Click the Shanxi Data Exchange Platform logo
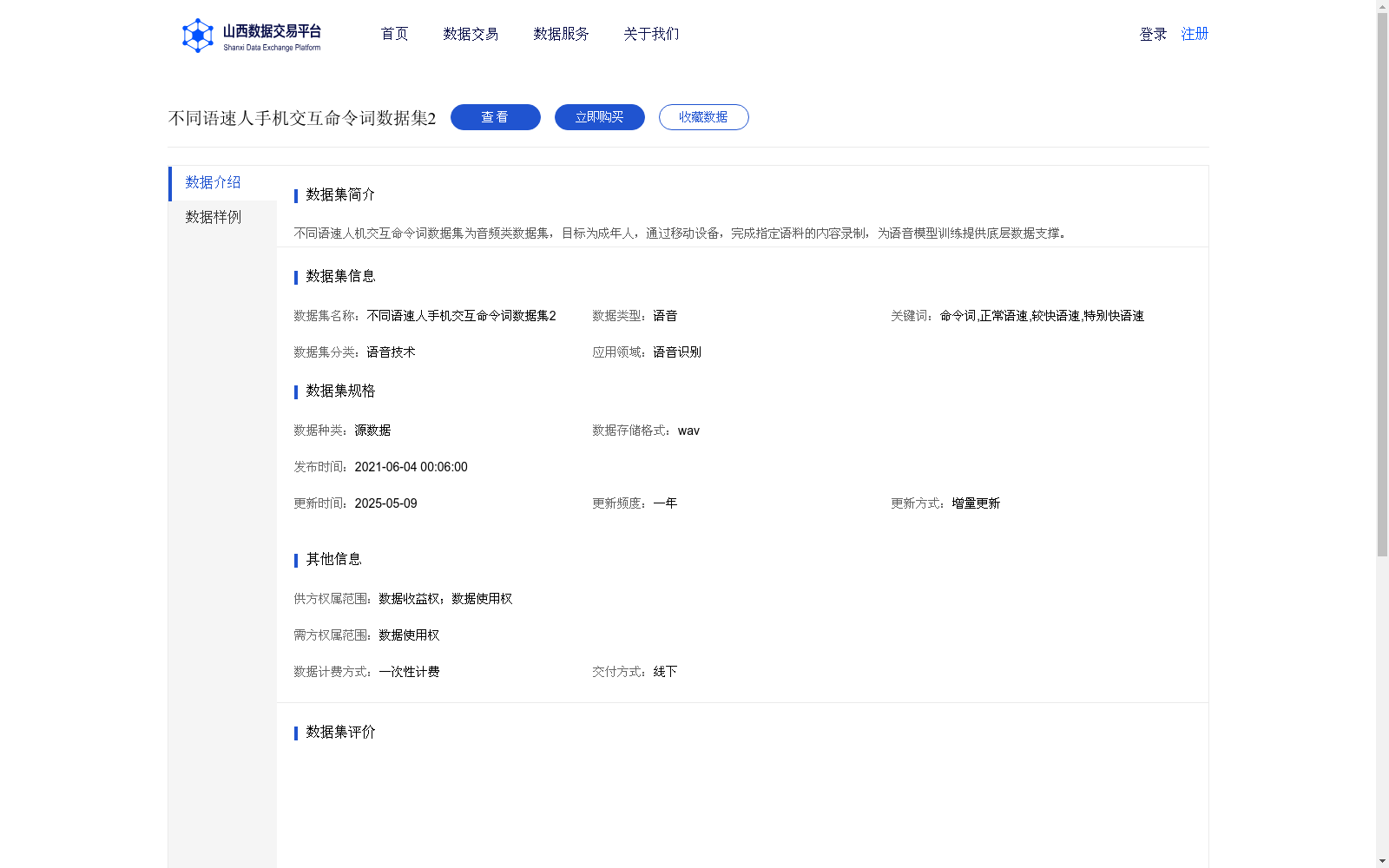 (251, 36)
